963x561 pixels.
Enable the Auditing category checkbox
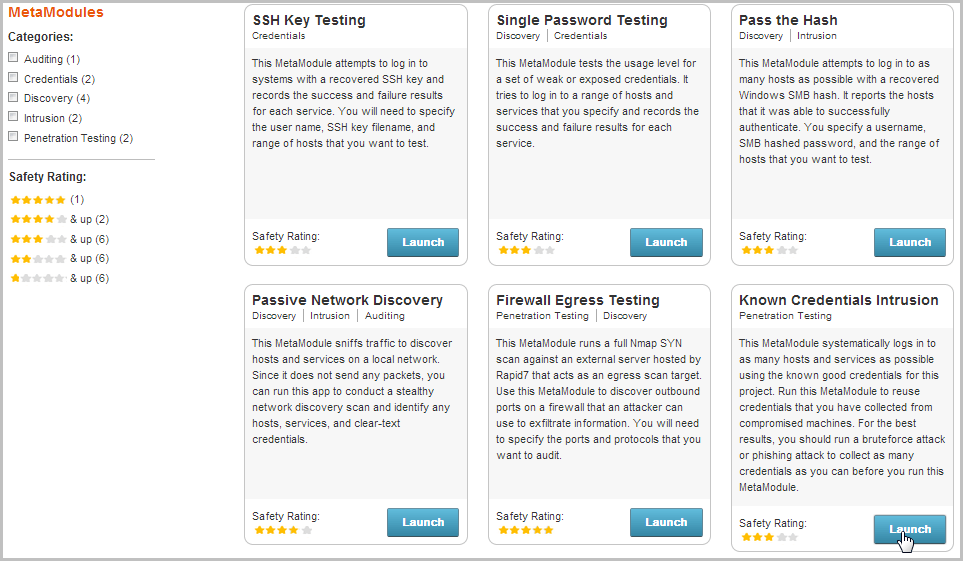tap(13, 59)
